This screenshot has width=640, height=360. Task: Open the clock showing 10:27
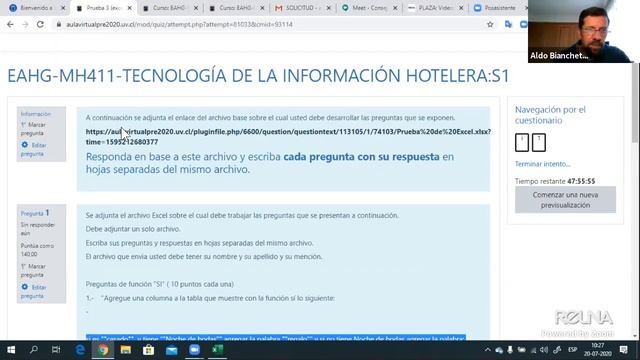click(x=598, y=350)
